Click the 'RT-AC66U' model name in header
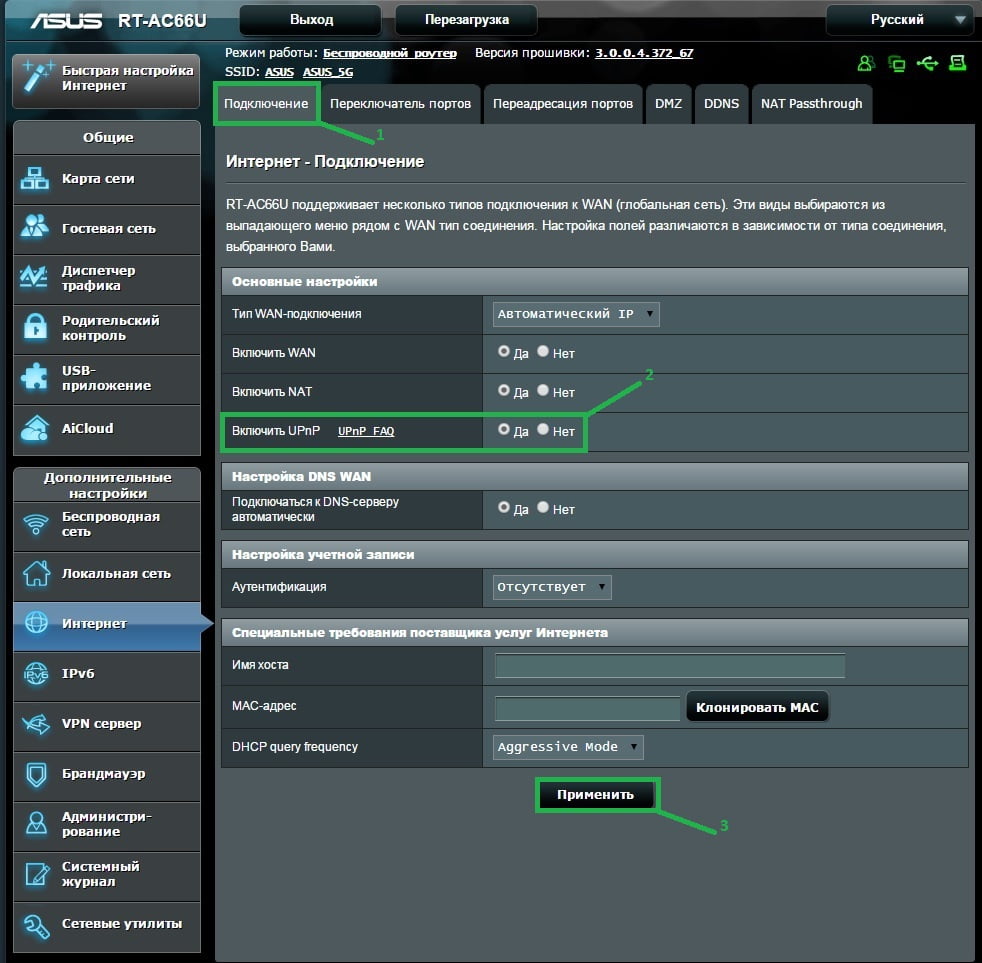Viewport: 982px width, 963px height. click(x=162, y=21)
